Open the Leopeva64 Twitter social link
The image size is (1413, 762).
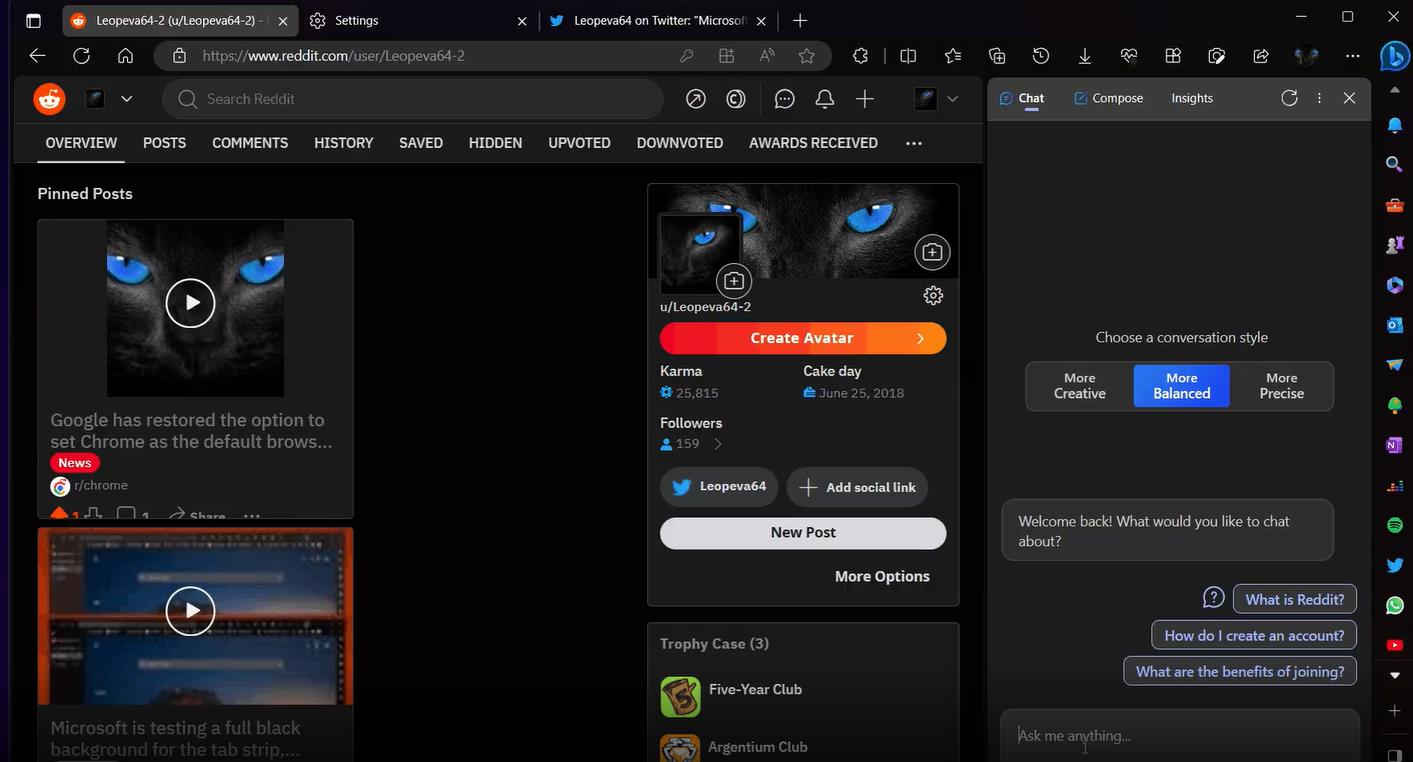719,487
